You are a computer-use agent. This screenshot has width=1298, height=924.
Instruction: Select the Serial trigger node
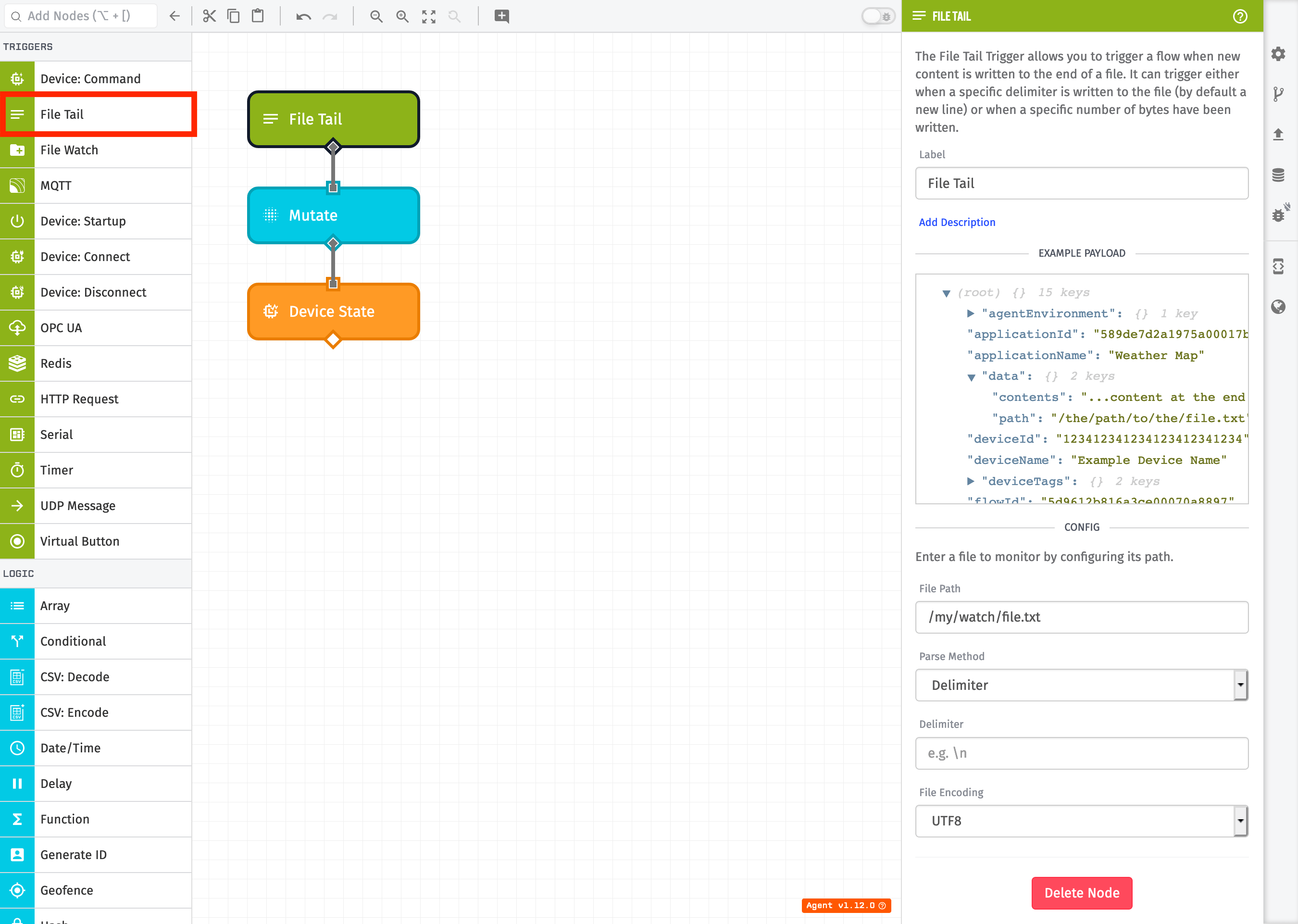pyautogui.click(x=96, y=435)
